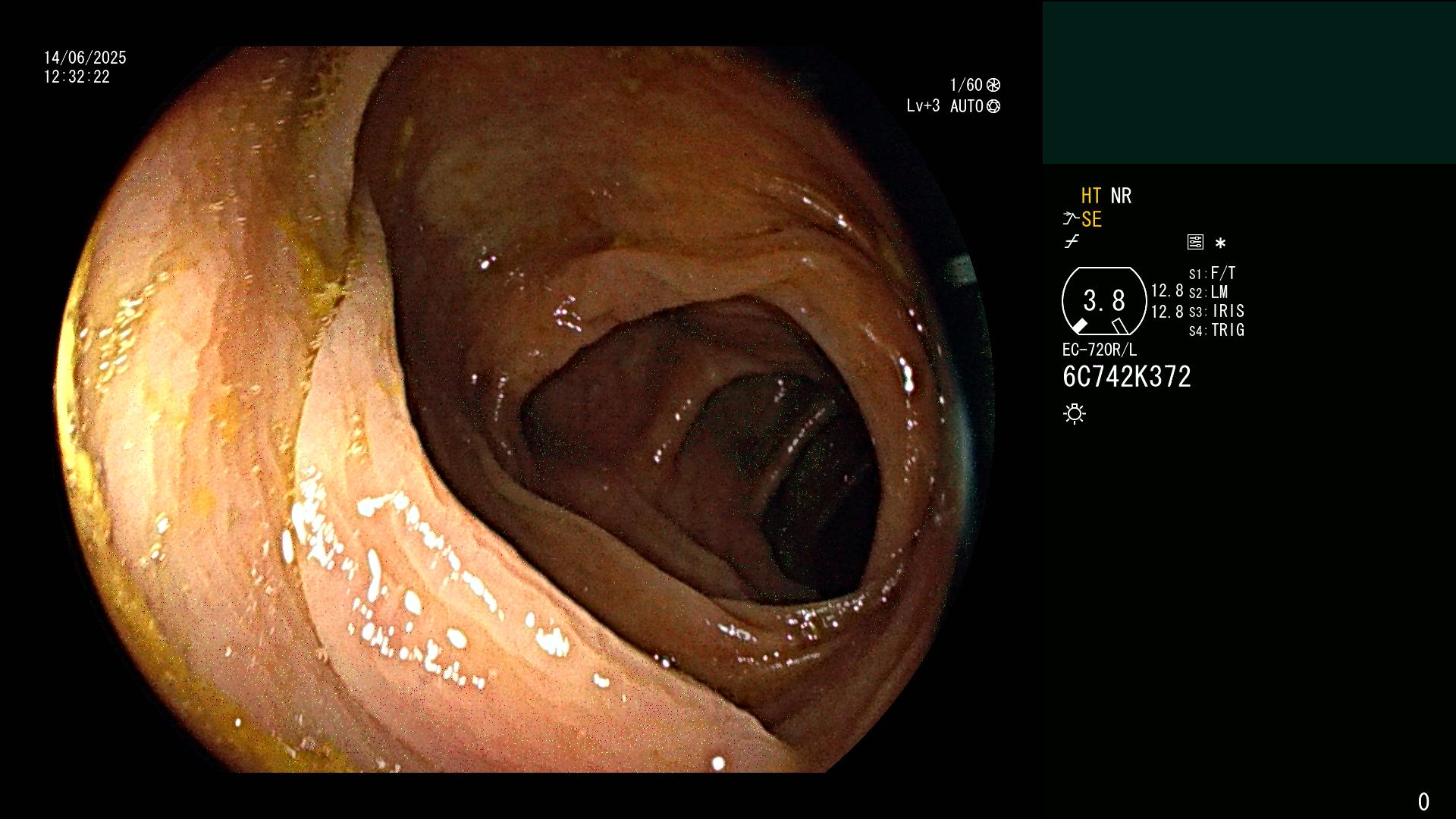This screenshot has width=1456, height=819.
Task: Click the Lv+3 brightness level
Action: tap(923, 106)
